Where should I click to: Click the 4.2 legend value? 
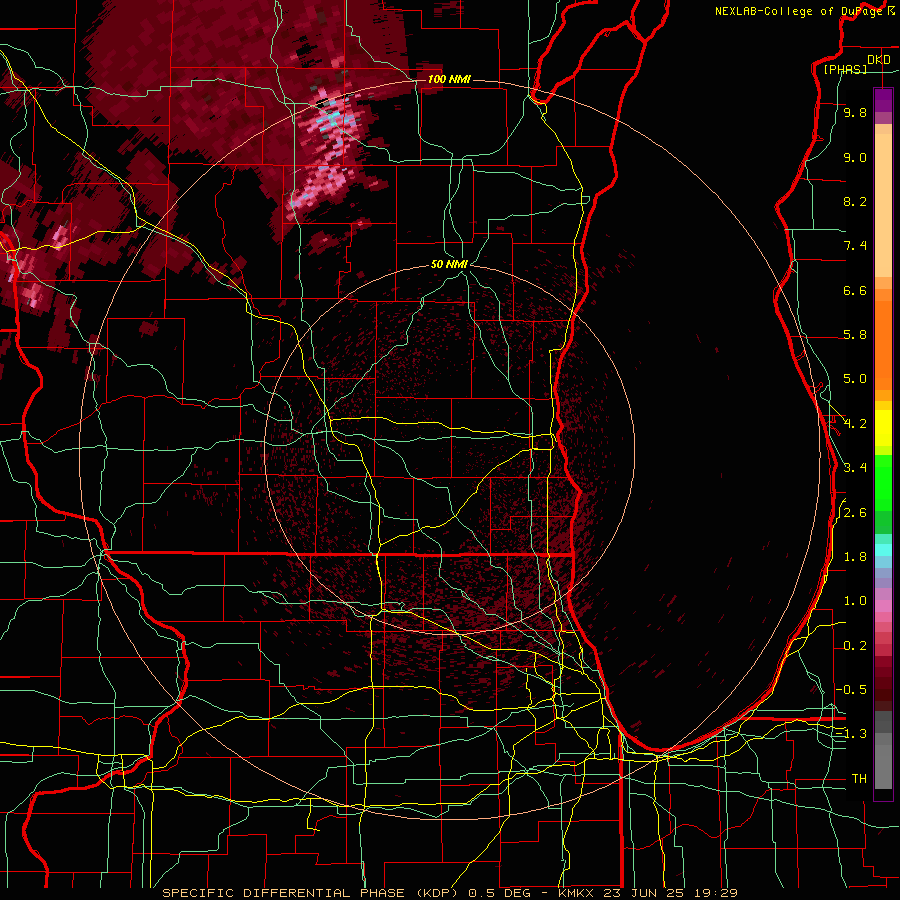(x=855, y=424)
